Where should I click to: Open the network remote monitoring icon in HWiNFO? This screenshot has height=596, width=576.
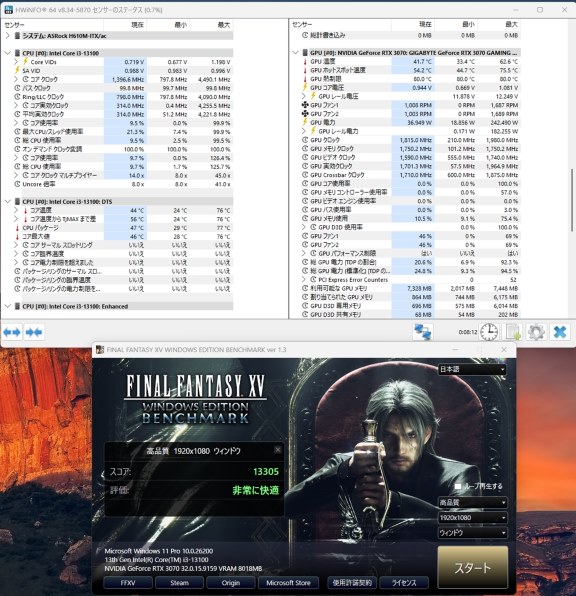coord(422,332)
